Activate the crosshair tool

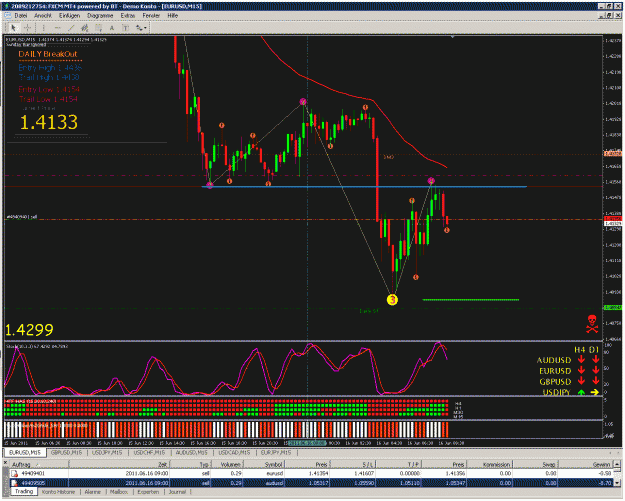point(28,28)
